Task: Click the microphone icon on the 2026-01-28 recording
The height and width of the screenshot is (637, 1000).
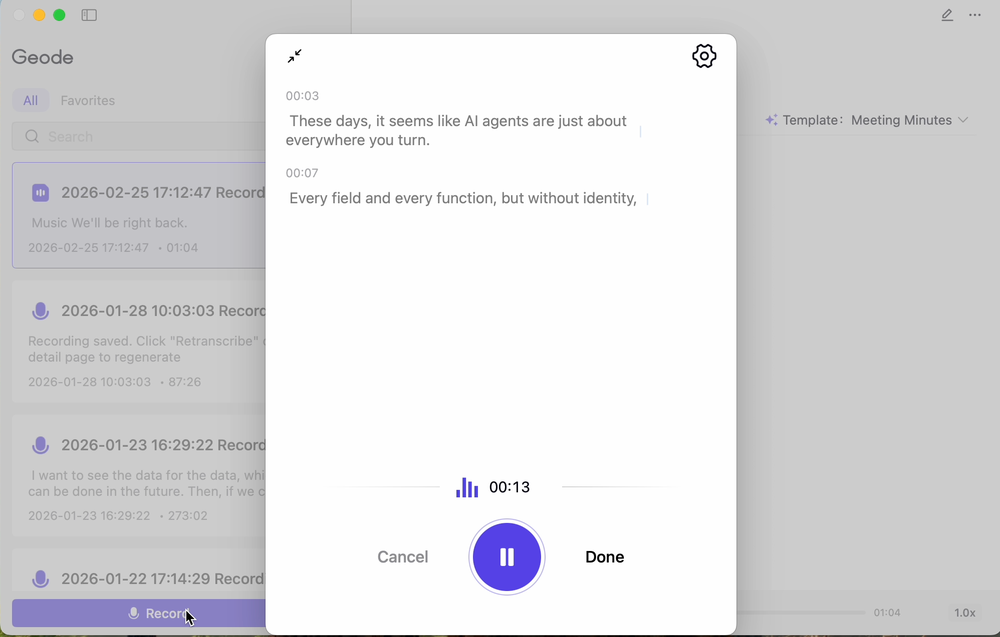Action: [x=40, y=310]
